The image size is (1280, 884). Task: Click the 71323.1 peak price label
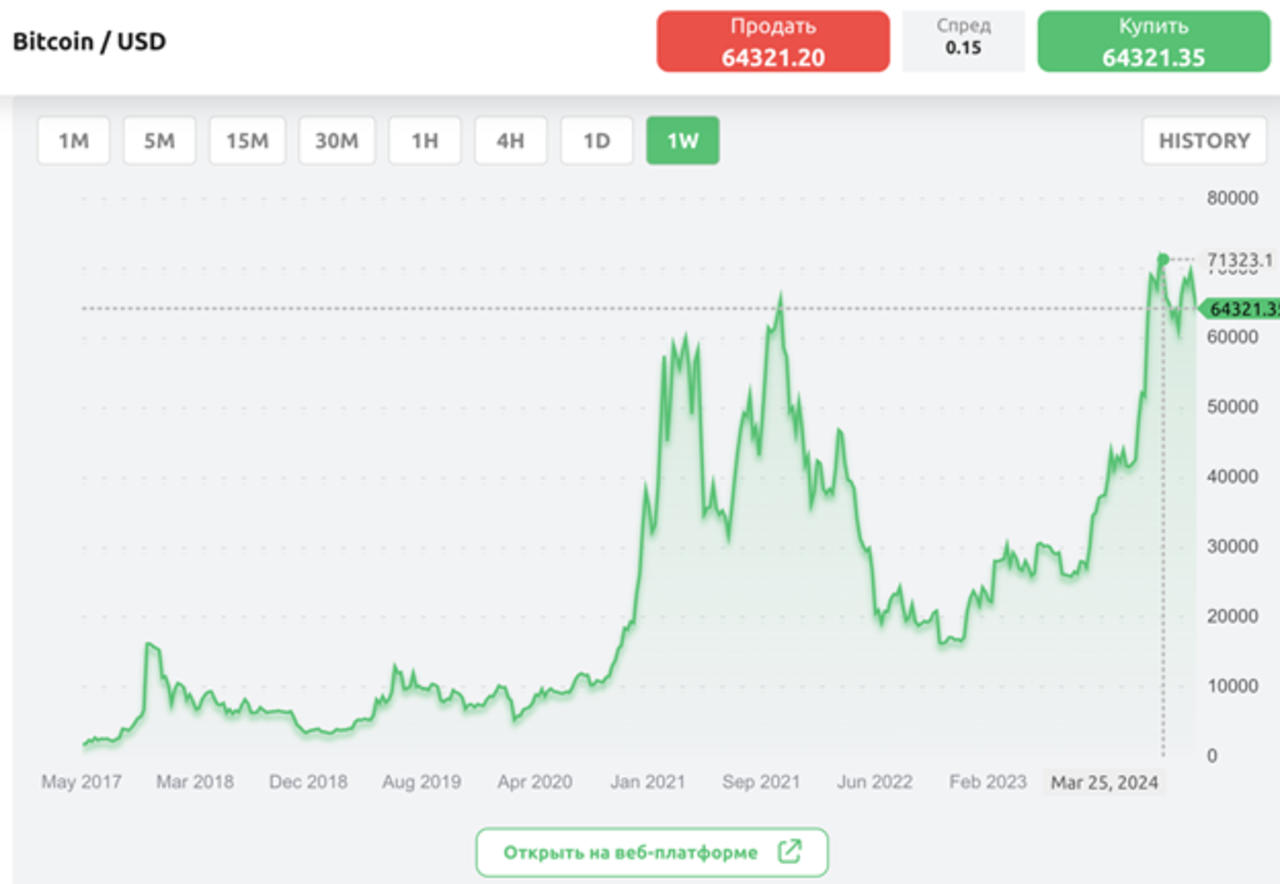point(1239,260)
